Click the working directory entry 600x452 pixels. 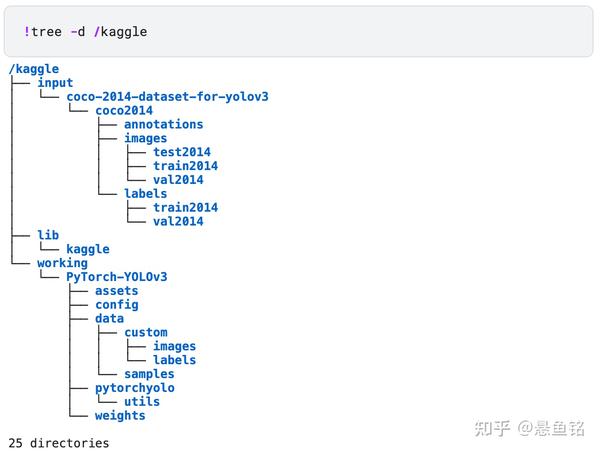(62, 263)
